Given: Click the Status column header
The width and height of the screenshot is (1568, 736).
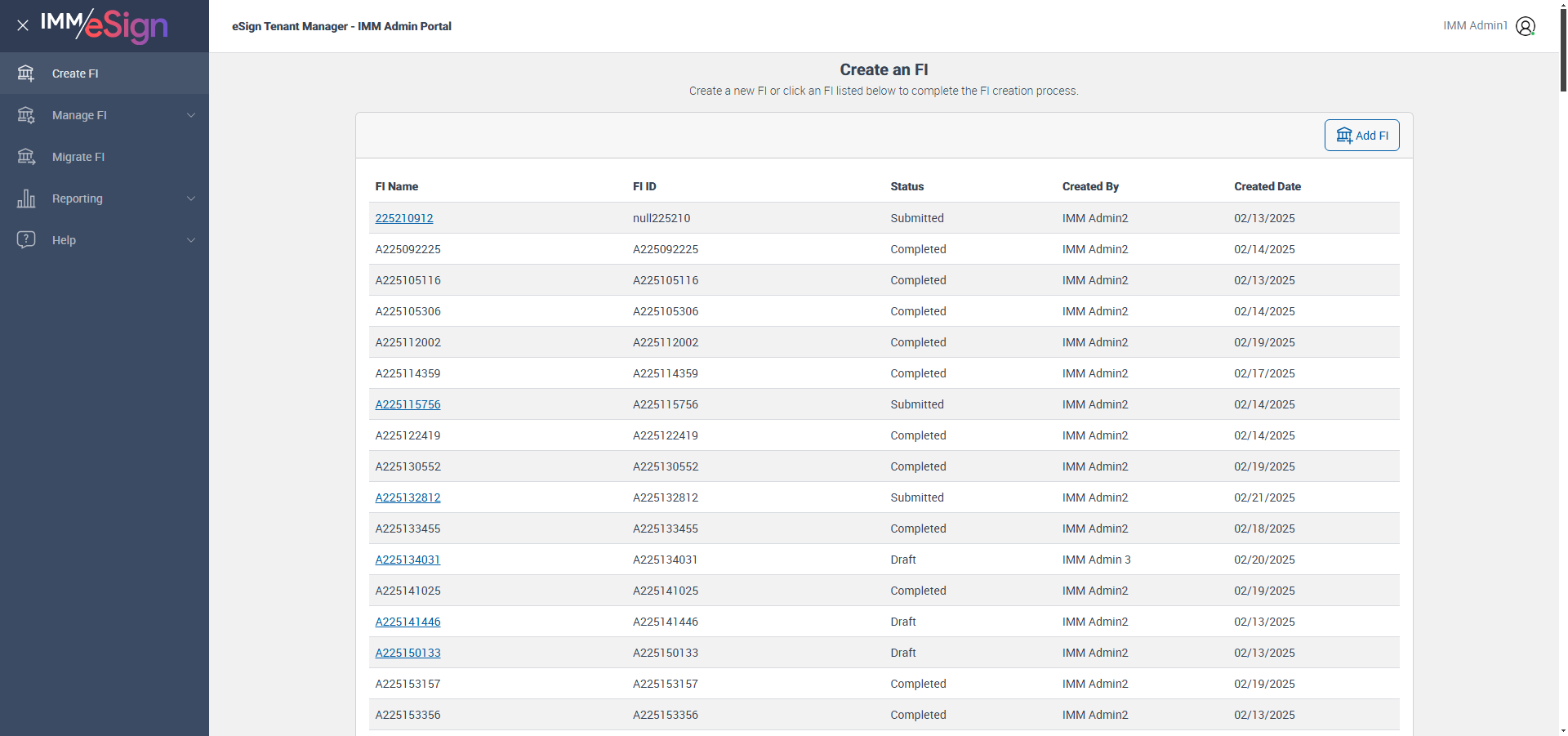Looking at the screenshot, I should tap(907, 186).
